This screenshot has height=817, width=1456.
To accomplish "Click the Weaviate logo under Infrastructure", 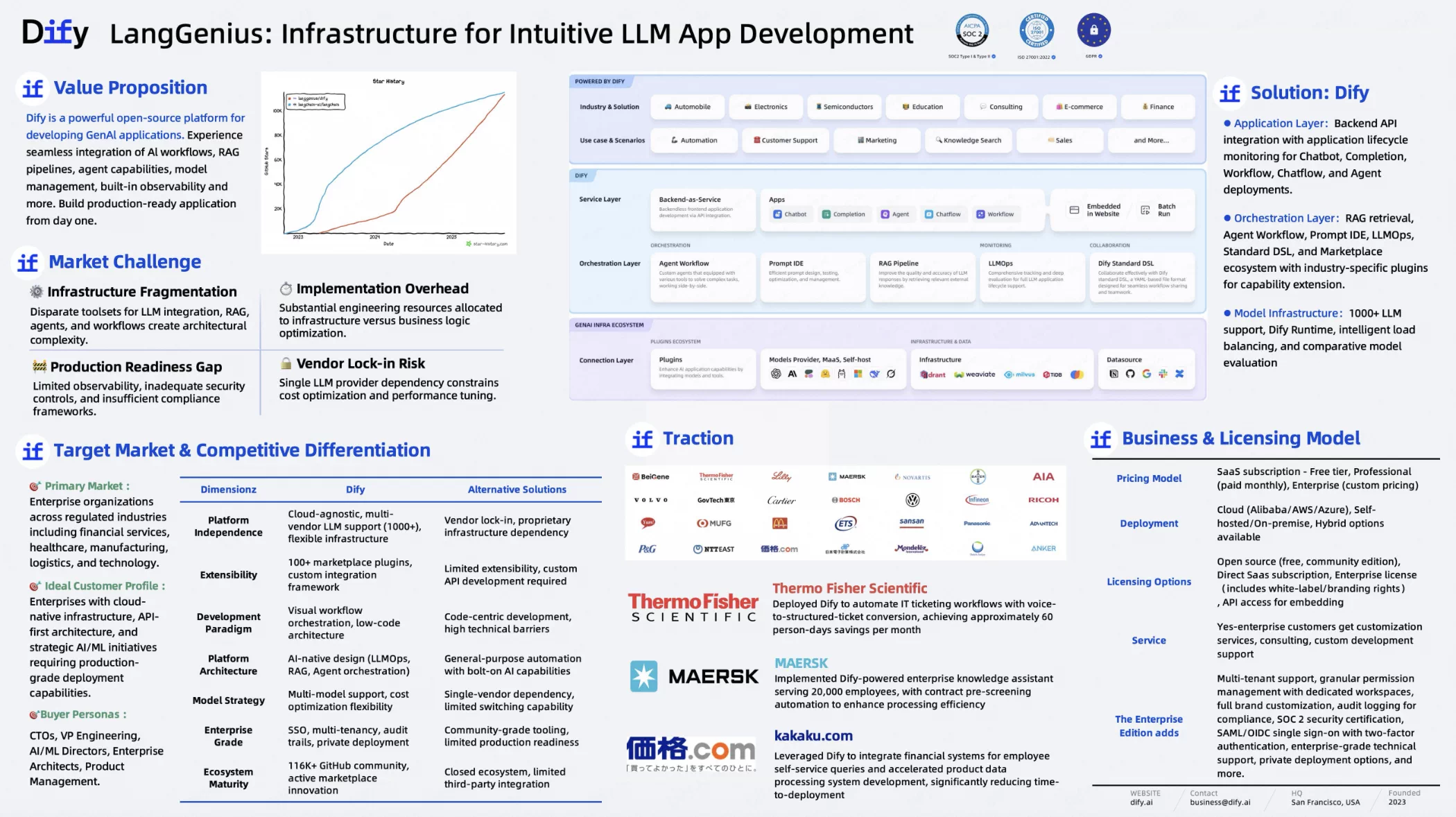I will point(974,375).
